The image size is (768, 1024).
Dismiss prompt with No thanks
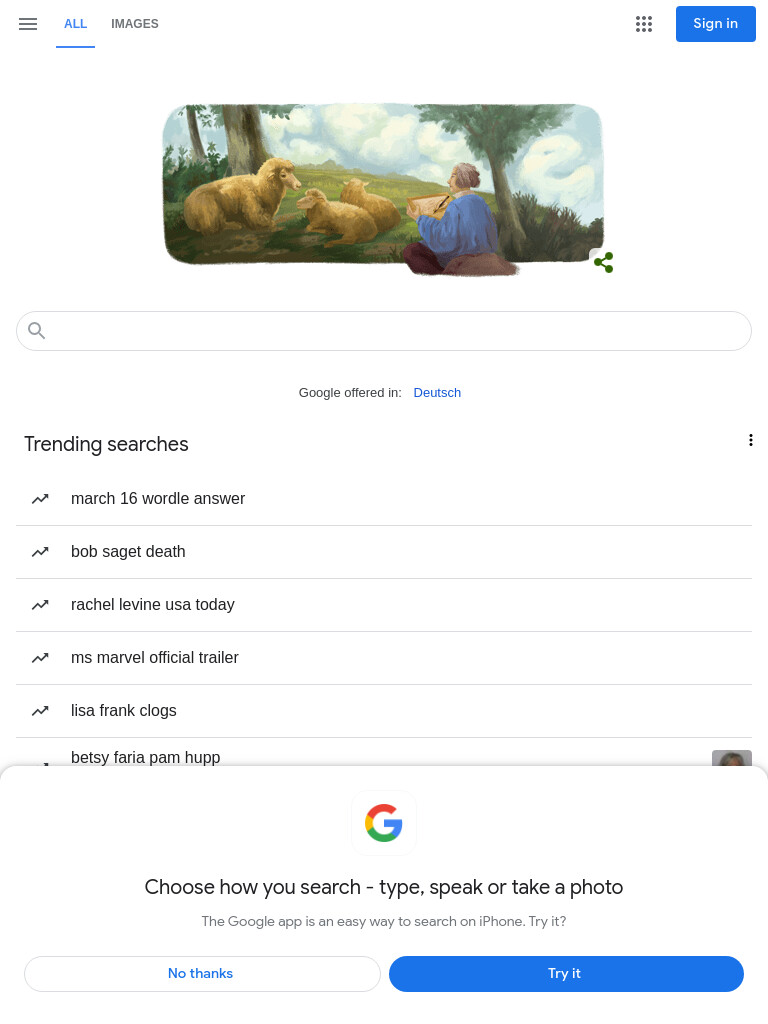pos(202,974)
